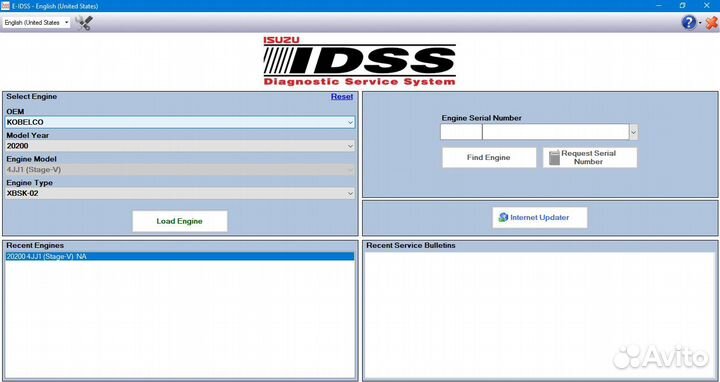The height and width of the screenshot is (382, 720).
Task: Click the Find Engine button
Action: click(489, 157)
